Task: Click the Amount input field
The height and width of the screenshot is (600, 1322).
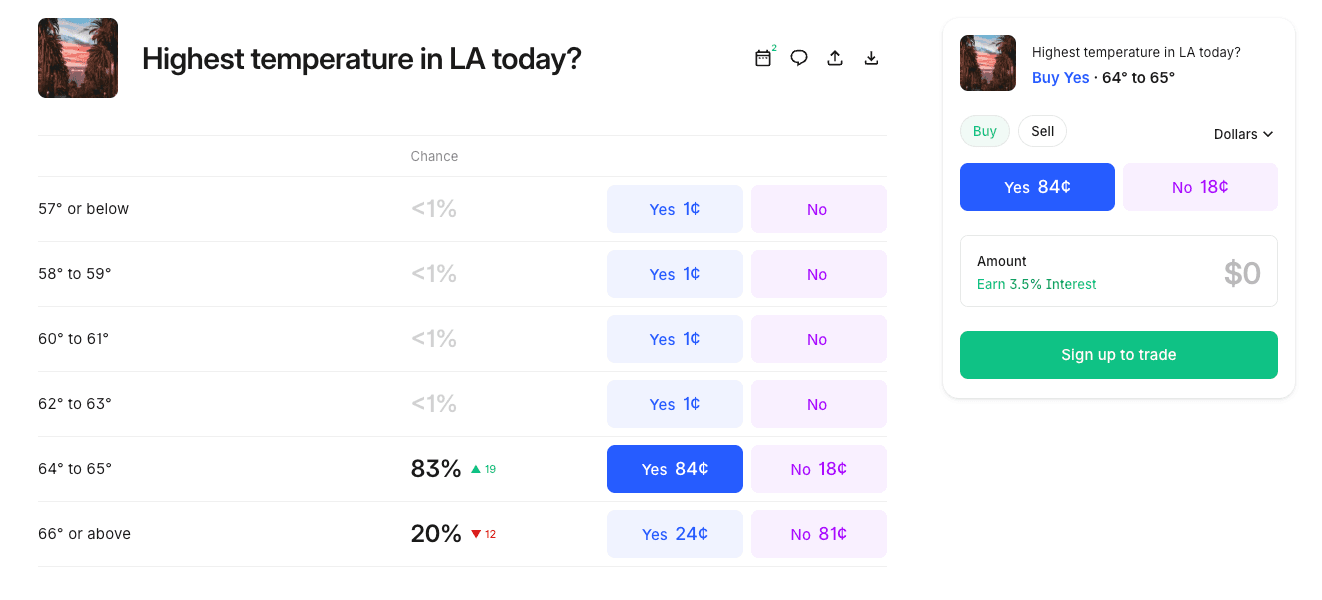Action: pos(1118,271)
